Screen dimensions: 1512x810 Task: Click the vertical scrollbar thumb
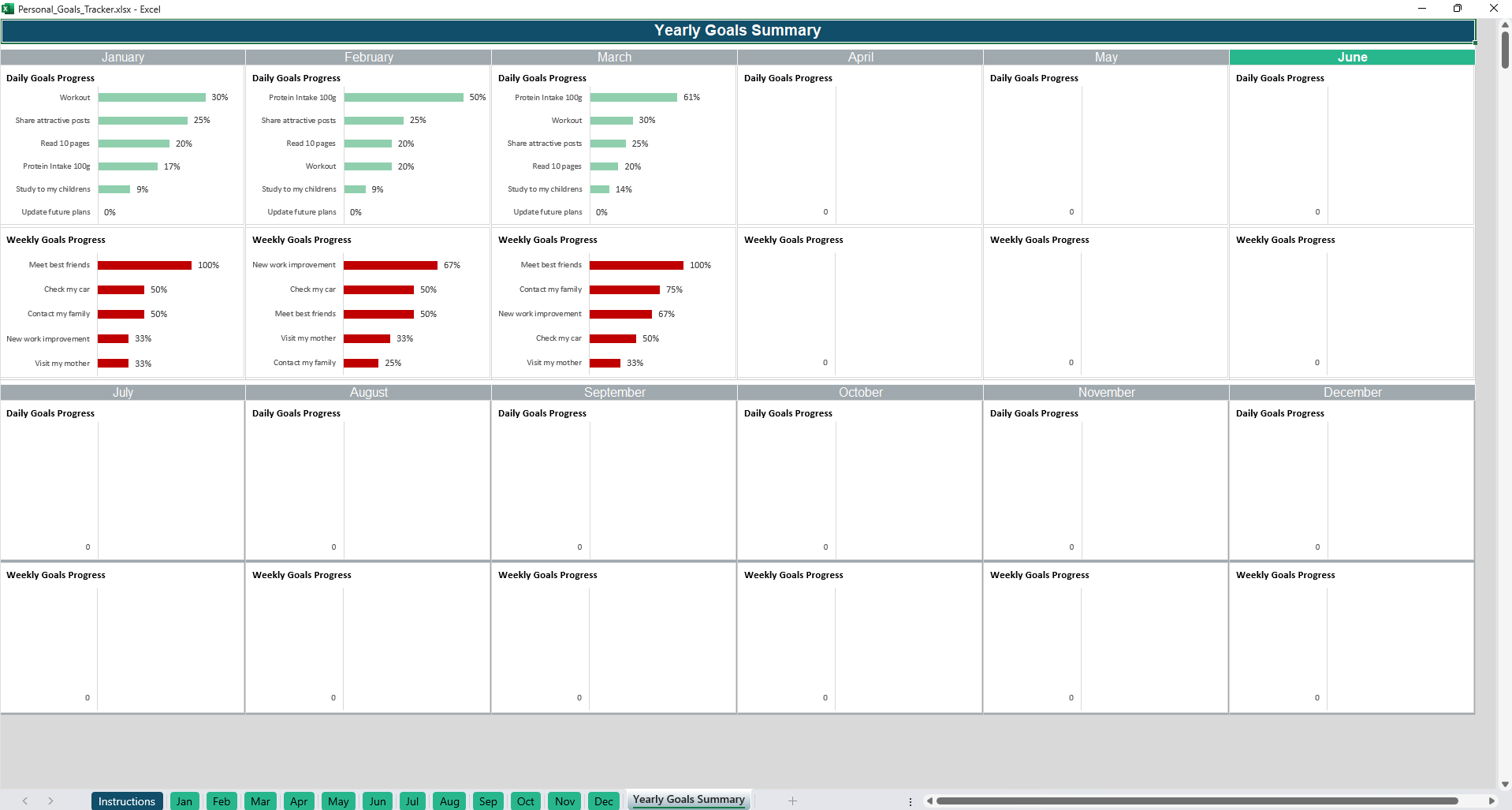point(1505,49)
